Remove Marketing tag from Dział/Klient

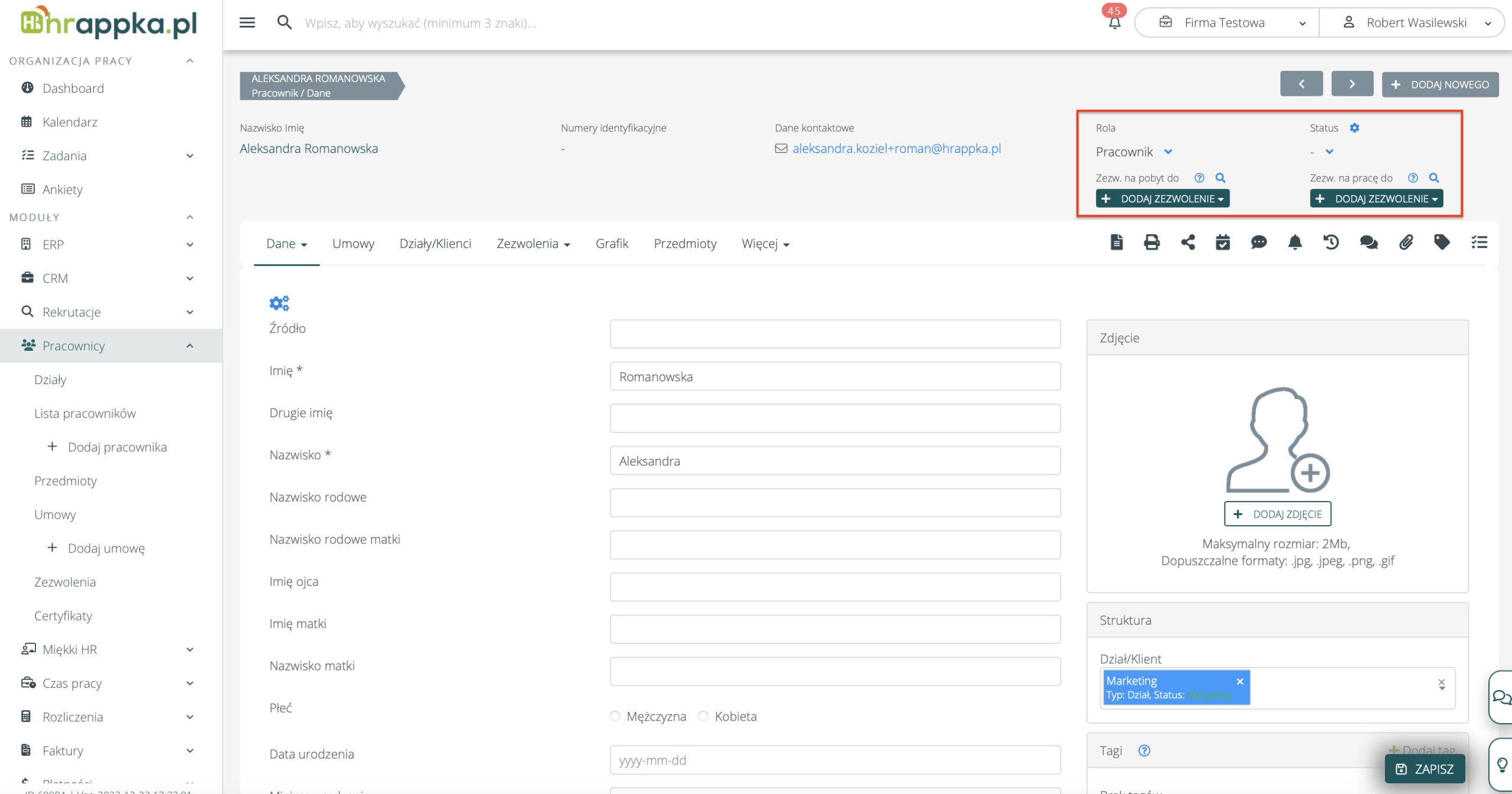pos(1240,681)
